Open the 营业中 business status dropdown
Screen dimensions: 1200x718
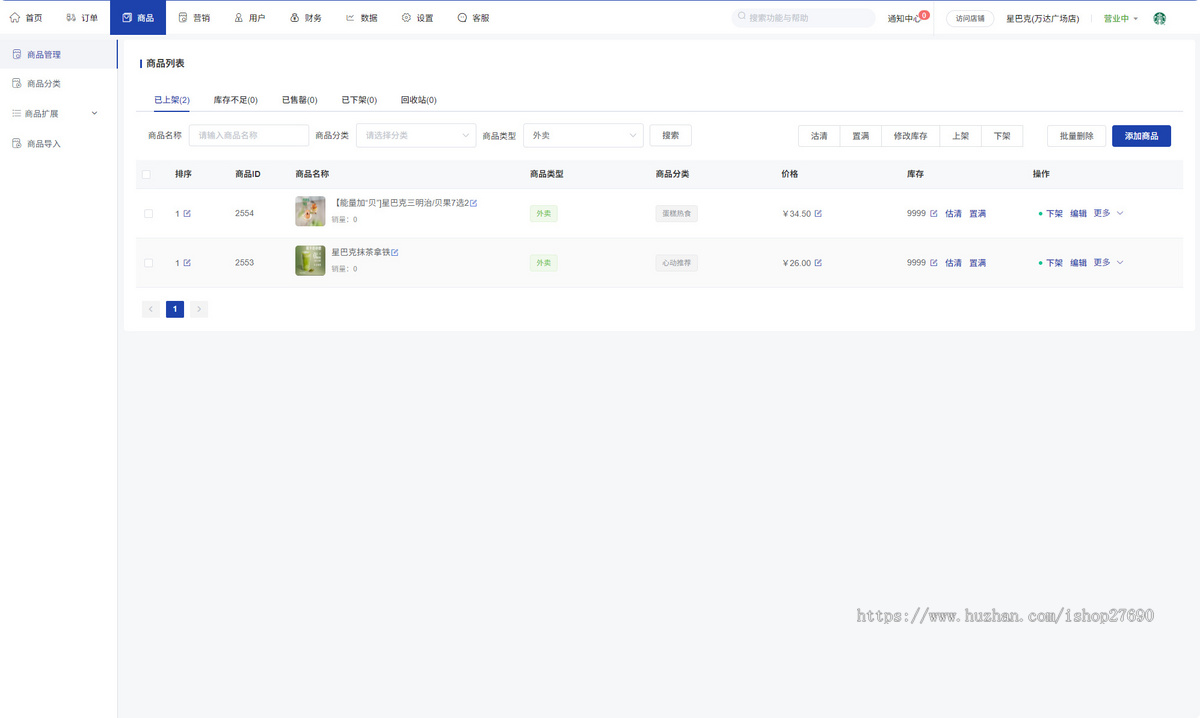click(x=1121, y=18)
